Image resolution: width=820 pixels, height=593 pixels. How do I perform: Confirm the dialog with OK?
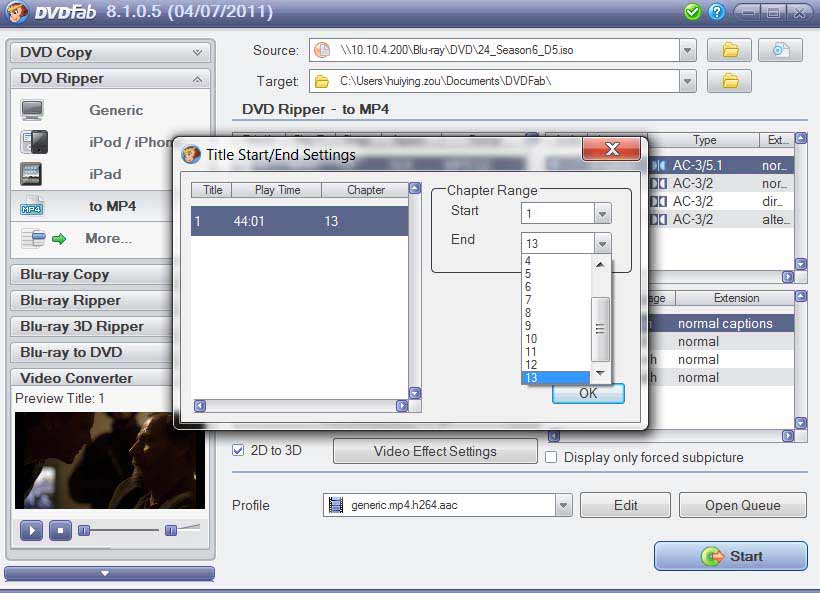pyautogui.click(x=588, y=394)
